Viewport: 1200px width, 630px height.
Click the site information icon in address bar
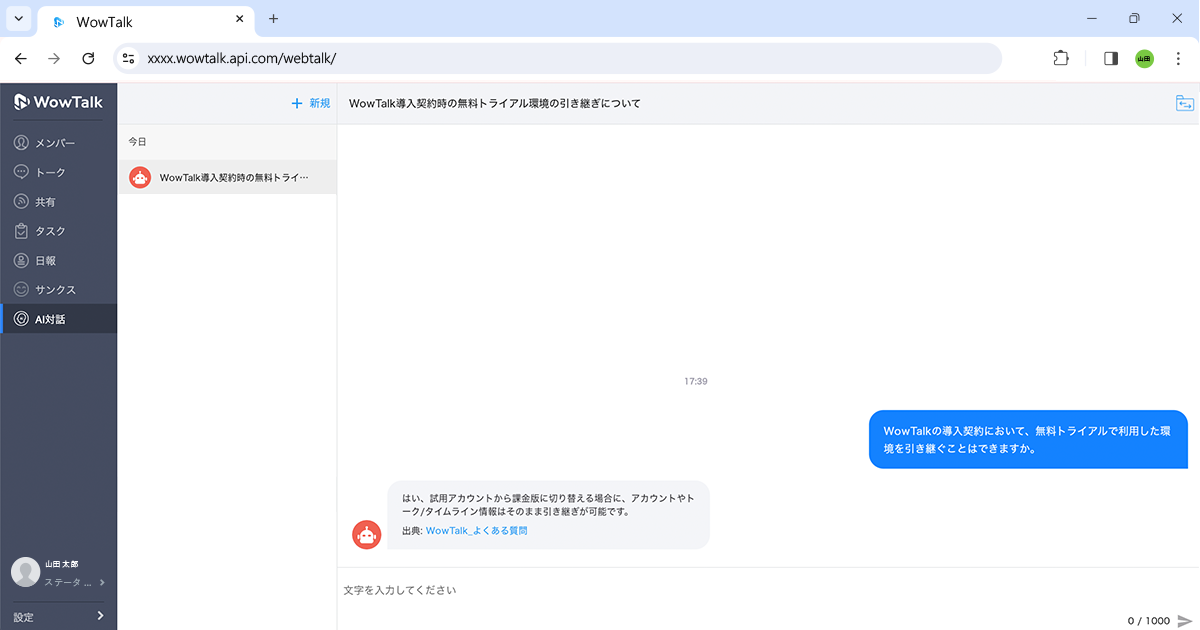coord(128,59)
